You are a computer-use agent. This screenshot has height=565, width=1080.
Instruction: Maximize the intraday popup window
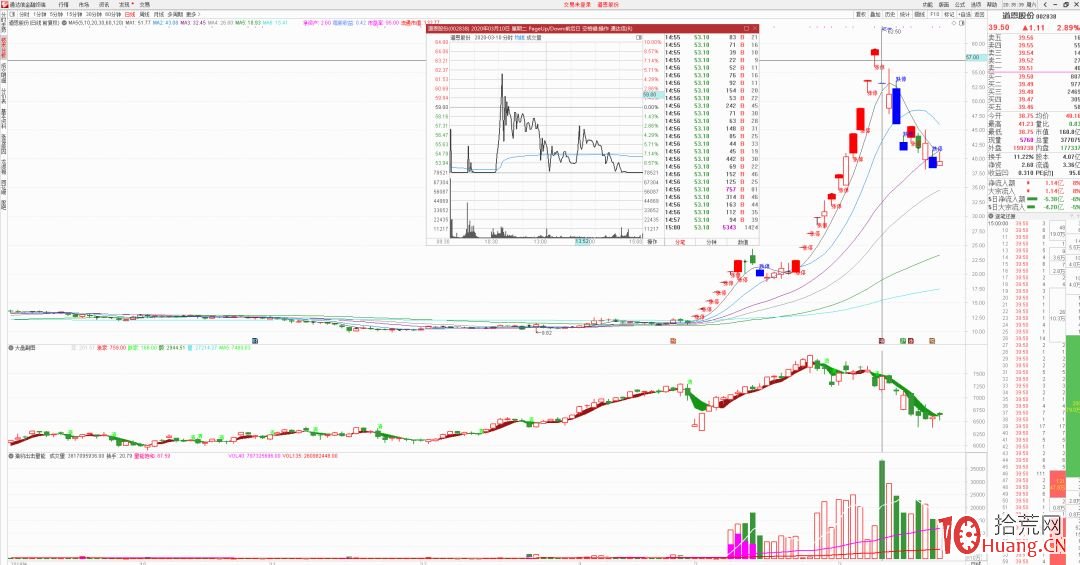pyautogui.click(x=746, y=28)
